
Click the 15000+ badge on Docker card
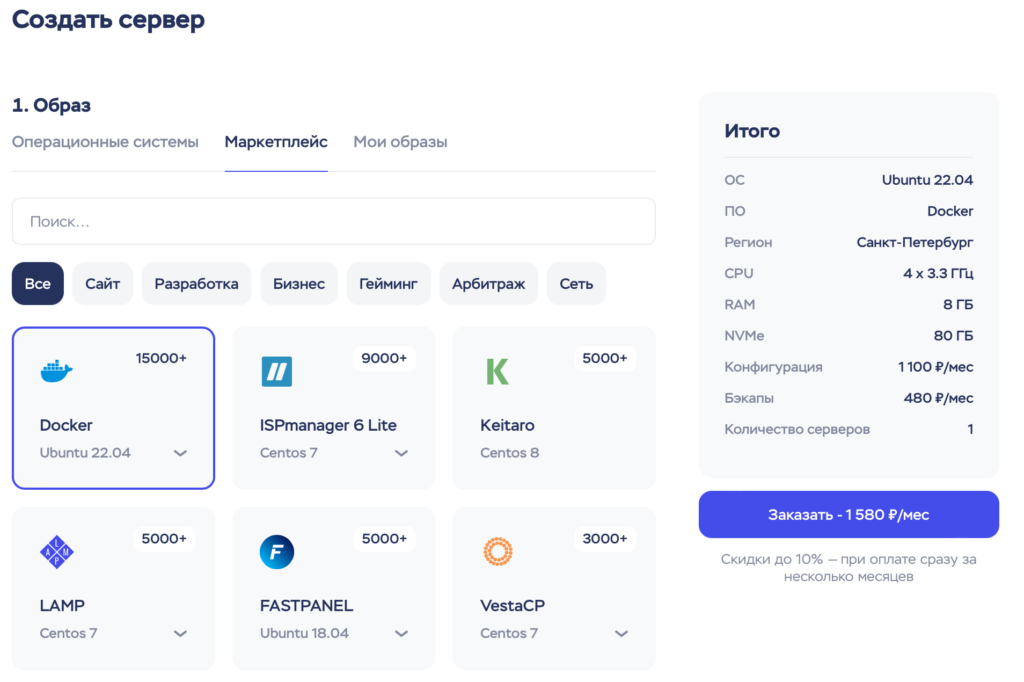(161, 358)
